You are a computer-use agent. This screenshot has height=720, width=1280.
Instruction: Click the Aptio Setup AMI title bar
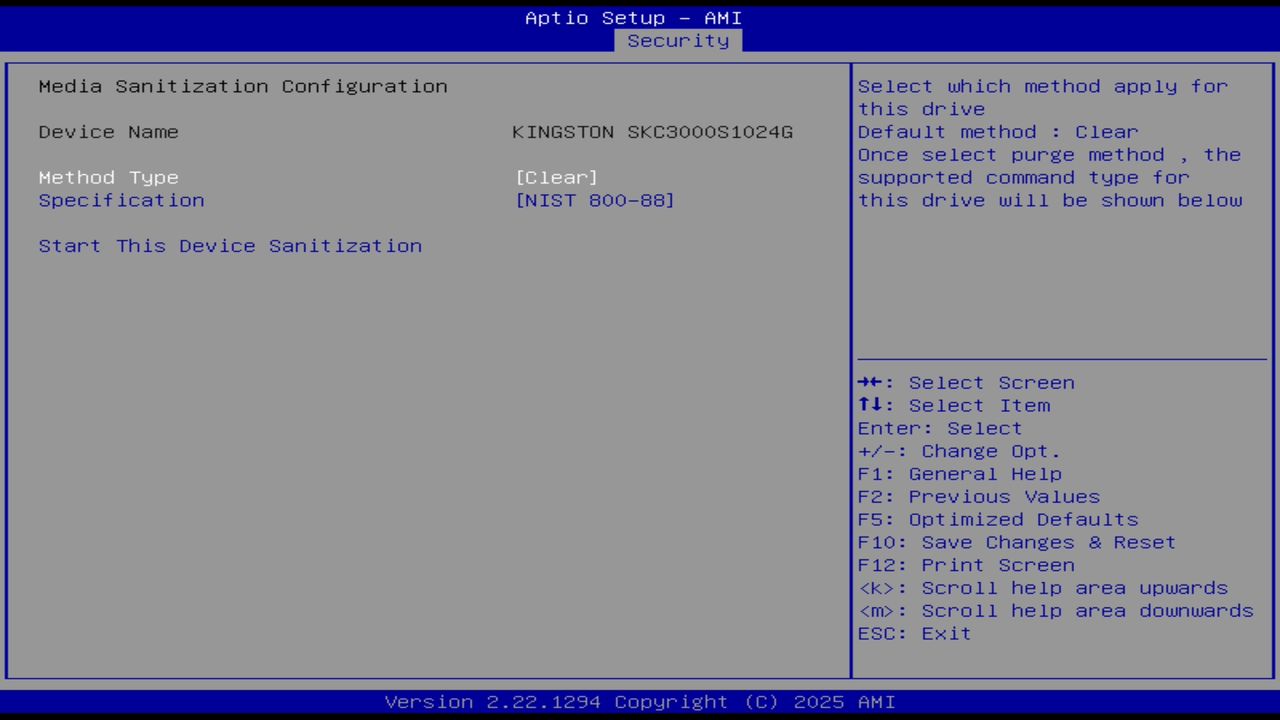click(x=634, y=17)
